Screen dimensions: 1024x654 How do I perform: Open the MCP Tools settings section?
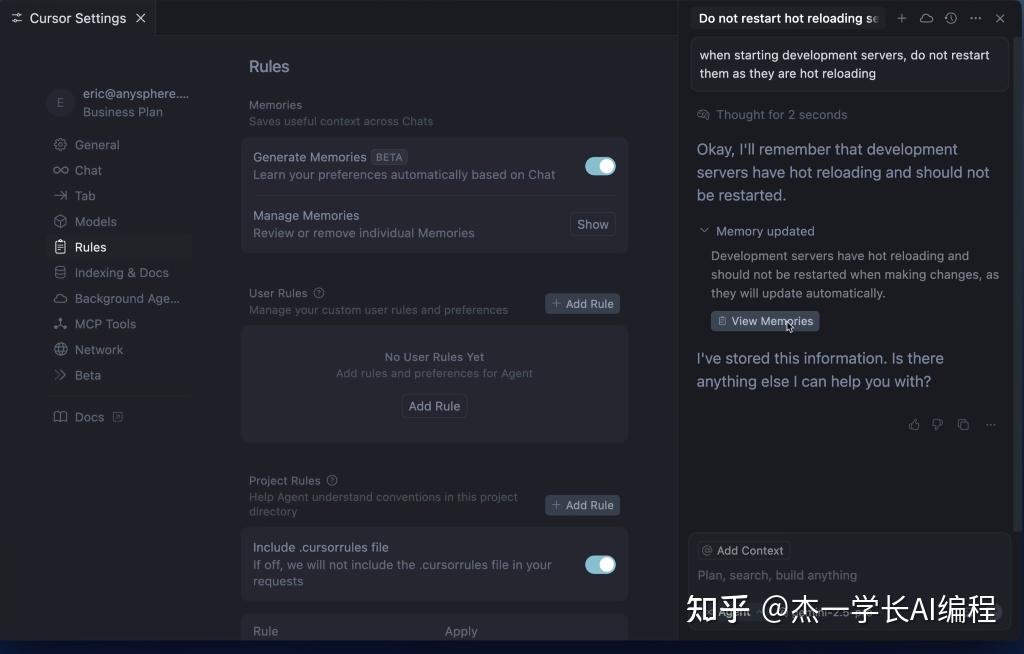(x=104, y=323)
